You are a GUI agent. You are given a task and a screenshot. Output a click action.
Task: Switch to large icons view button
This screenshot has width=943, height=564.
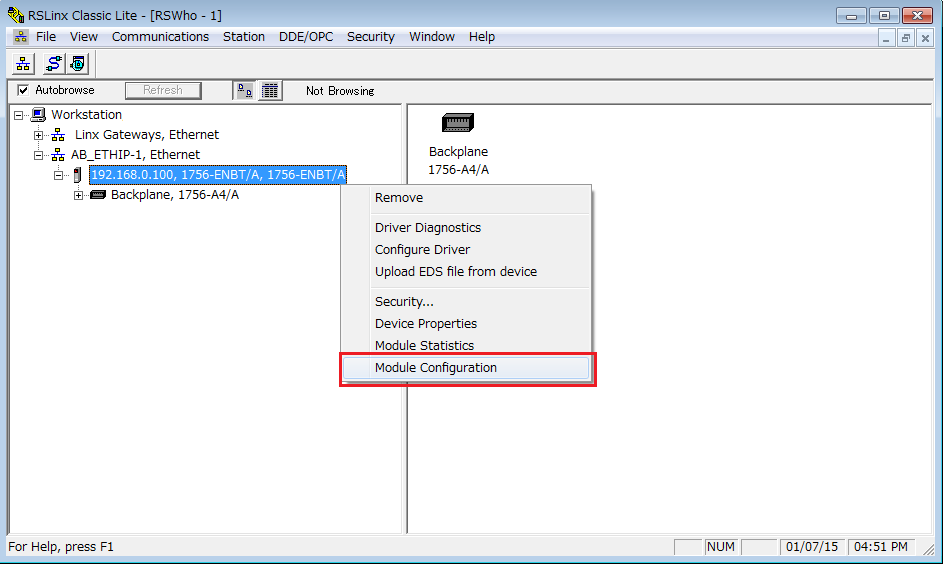click(244, 90)
